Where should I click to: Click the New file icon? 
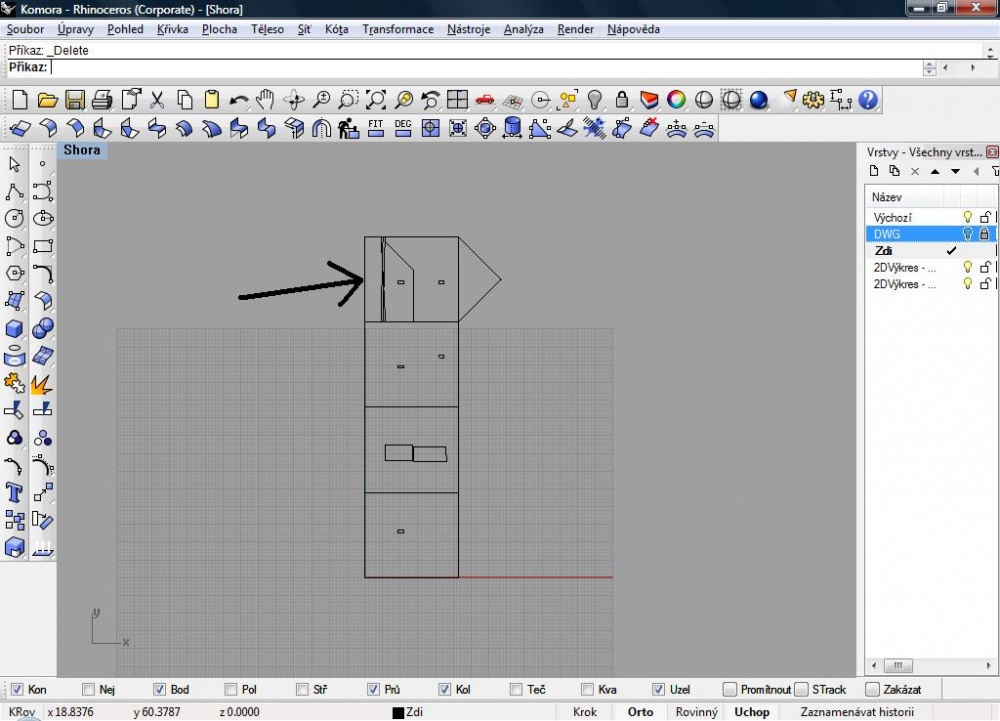point(20,99)
